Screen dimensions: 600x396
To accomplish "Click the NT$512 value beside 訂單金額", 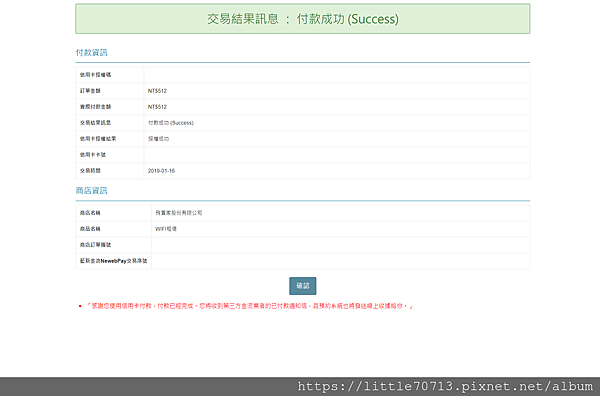I will coord(157,91).
